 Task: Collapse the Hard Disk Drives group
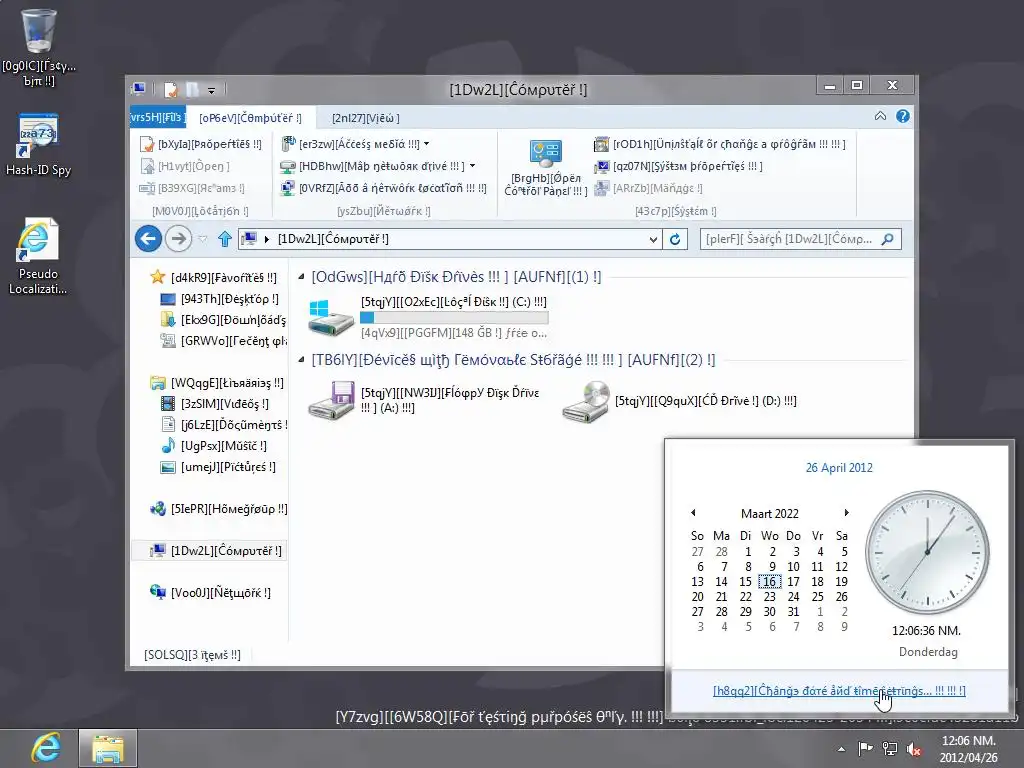click(x=301, y=277)
